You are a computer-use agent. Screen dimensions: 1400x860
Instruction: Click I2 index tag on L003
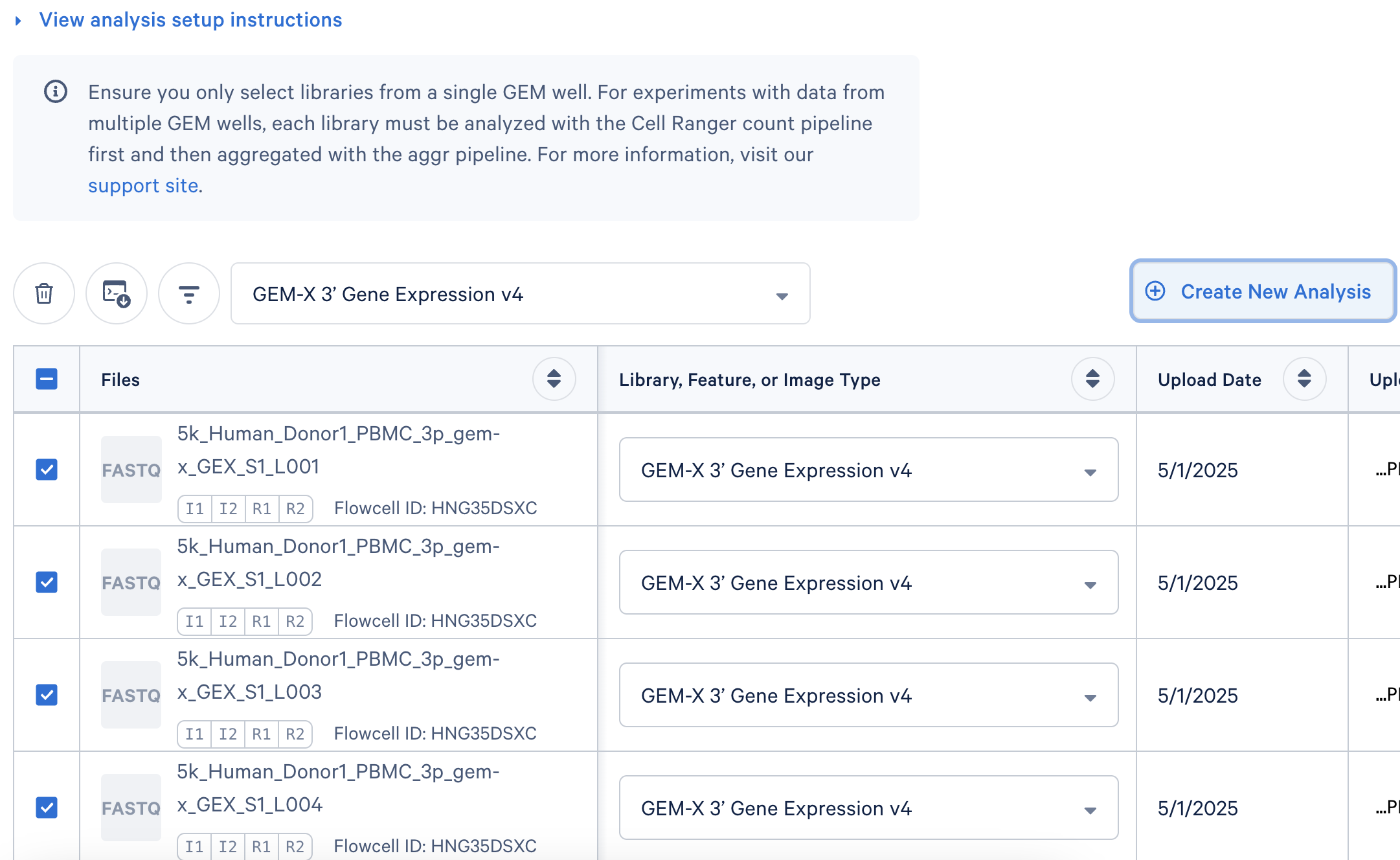tap(228, 734)
